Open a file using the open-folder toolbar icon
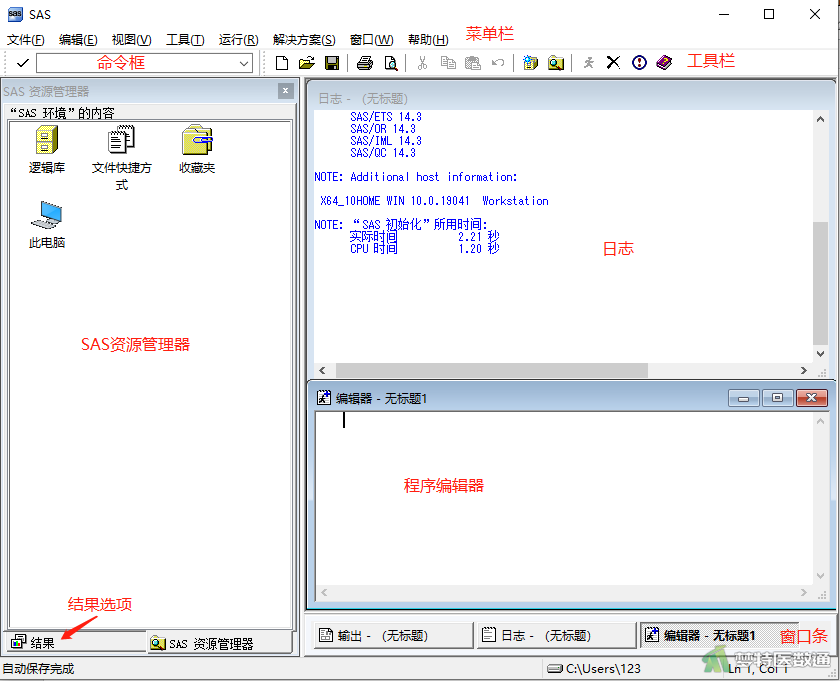The height and width of the screenshot is (681, 840). [x=307, y=63]
